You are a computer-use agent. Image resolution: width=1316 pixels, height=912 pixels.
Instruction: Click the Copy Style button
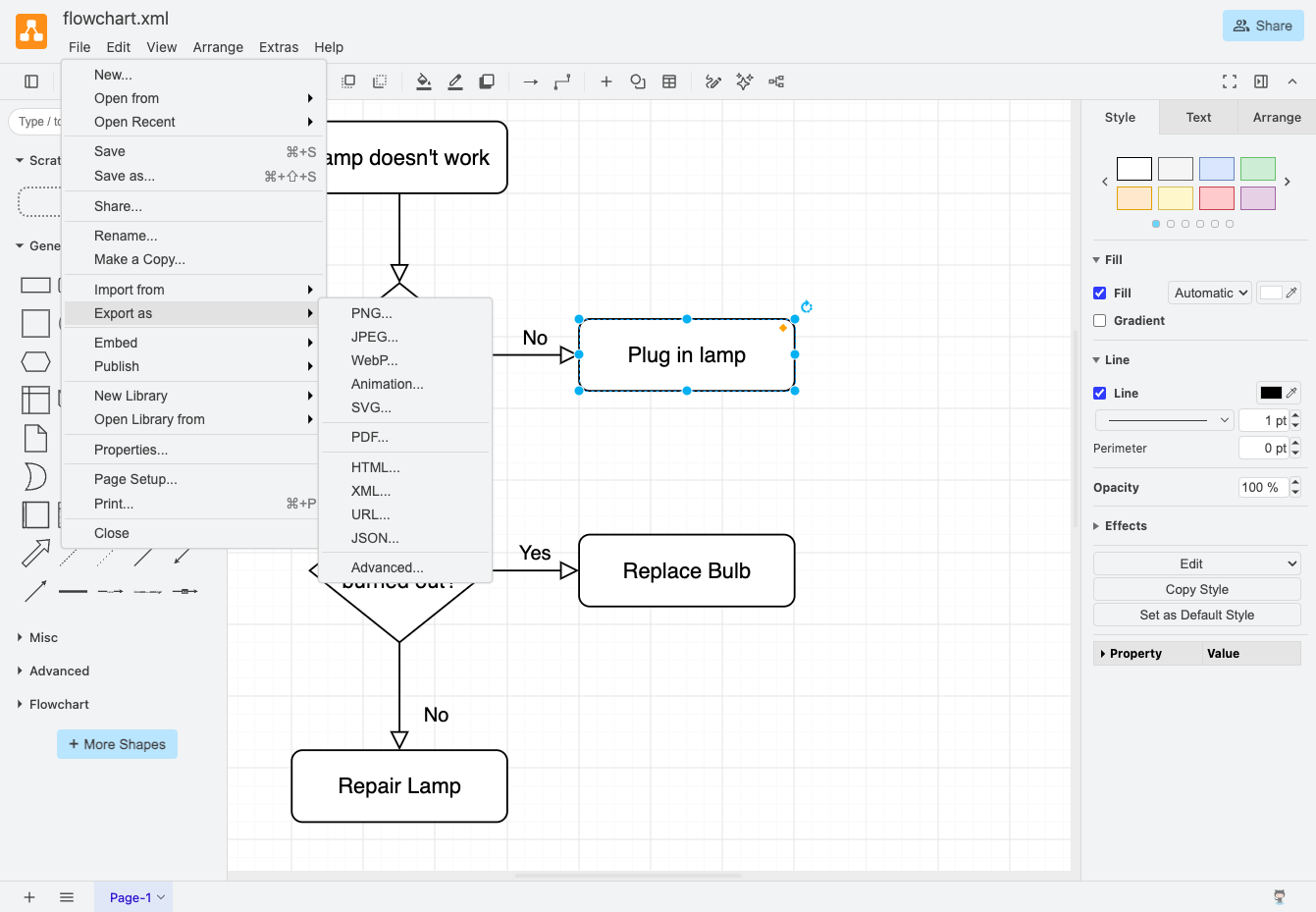coord(1197,589)
